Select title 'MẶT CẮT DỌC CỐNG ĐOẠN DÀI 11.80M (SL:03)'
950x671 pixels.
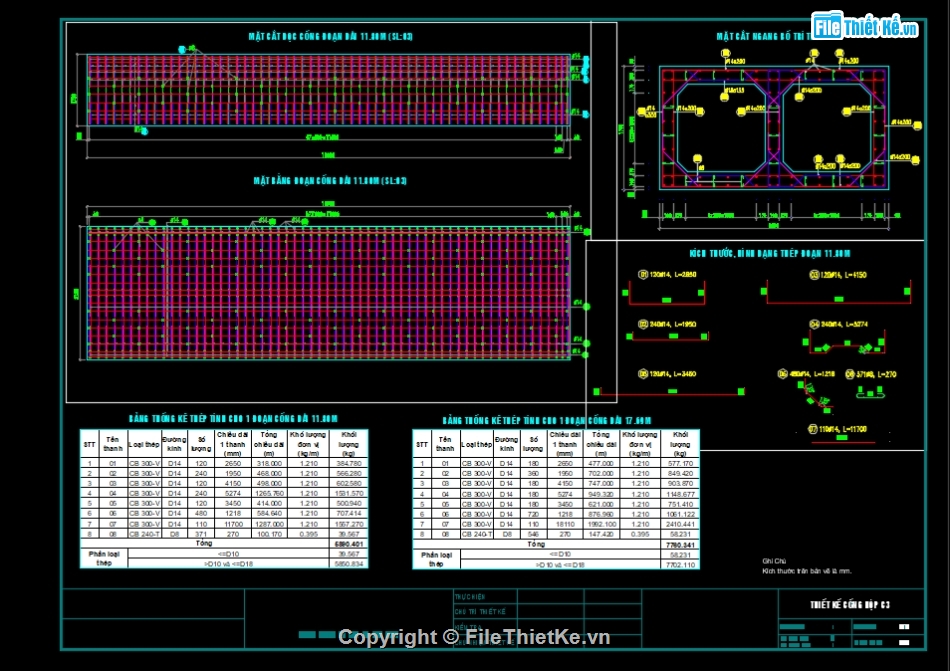pos(331,36)
